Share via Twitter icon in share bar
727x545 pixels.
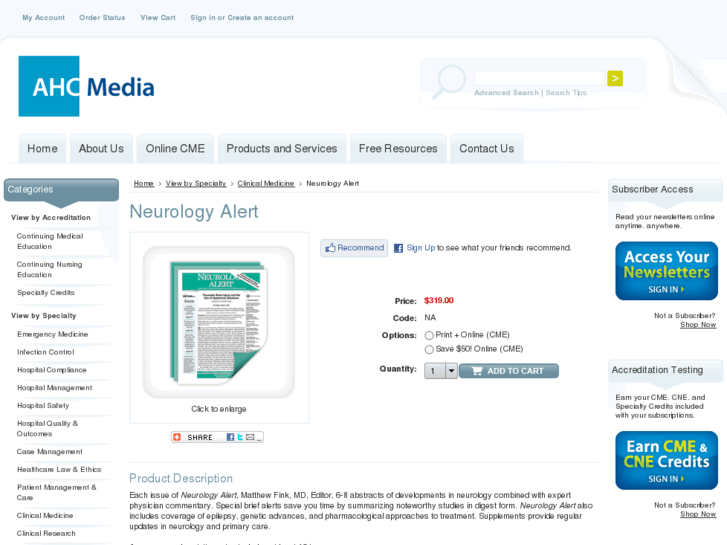pos(240,437)
